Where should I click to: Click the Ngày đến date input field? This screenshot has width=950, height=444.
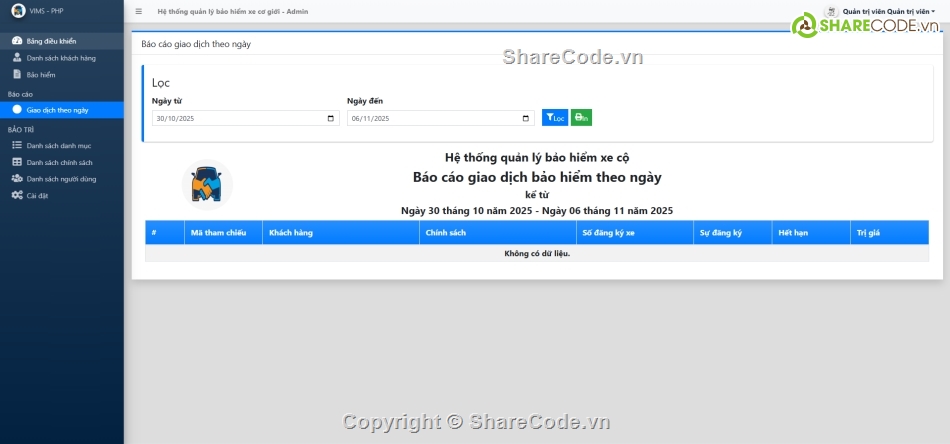440,118
